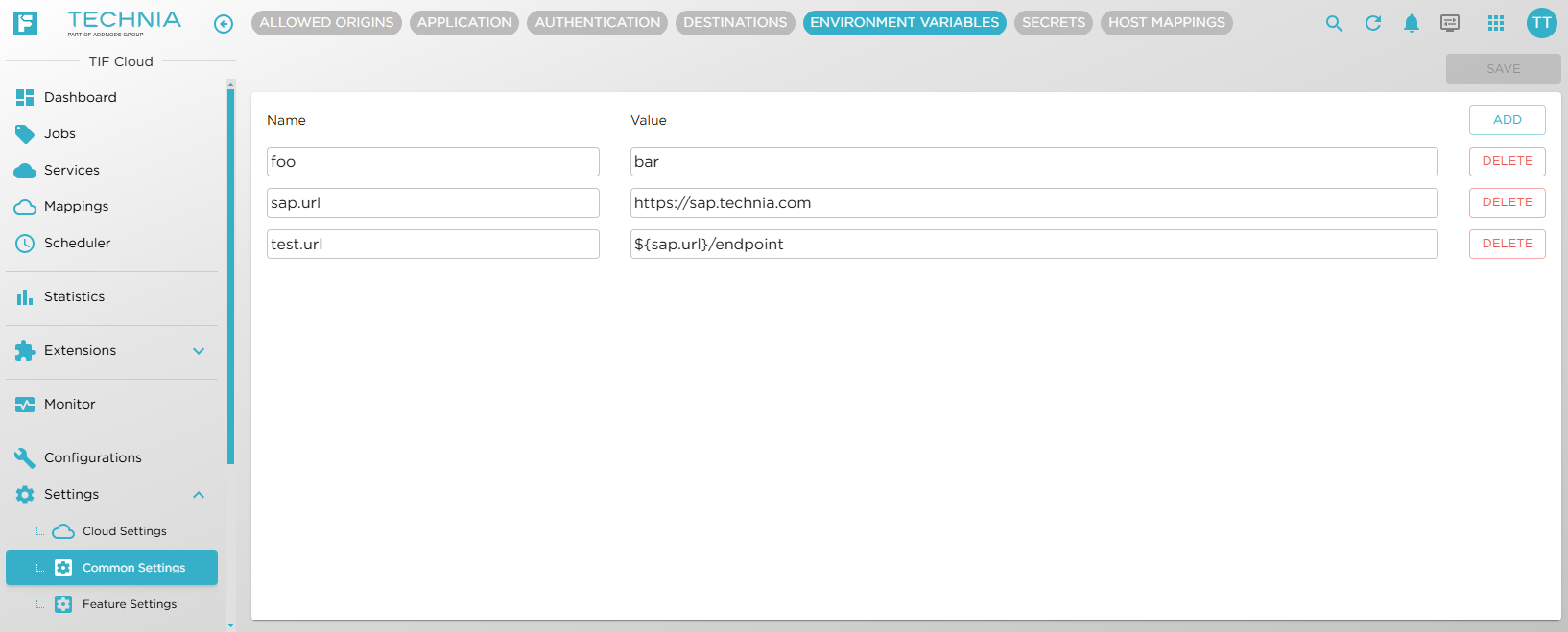Screen dimensions: 1568x632
Task: Click the sidebar vertical scrollbar
Action: (230, 276)
